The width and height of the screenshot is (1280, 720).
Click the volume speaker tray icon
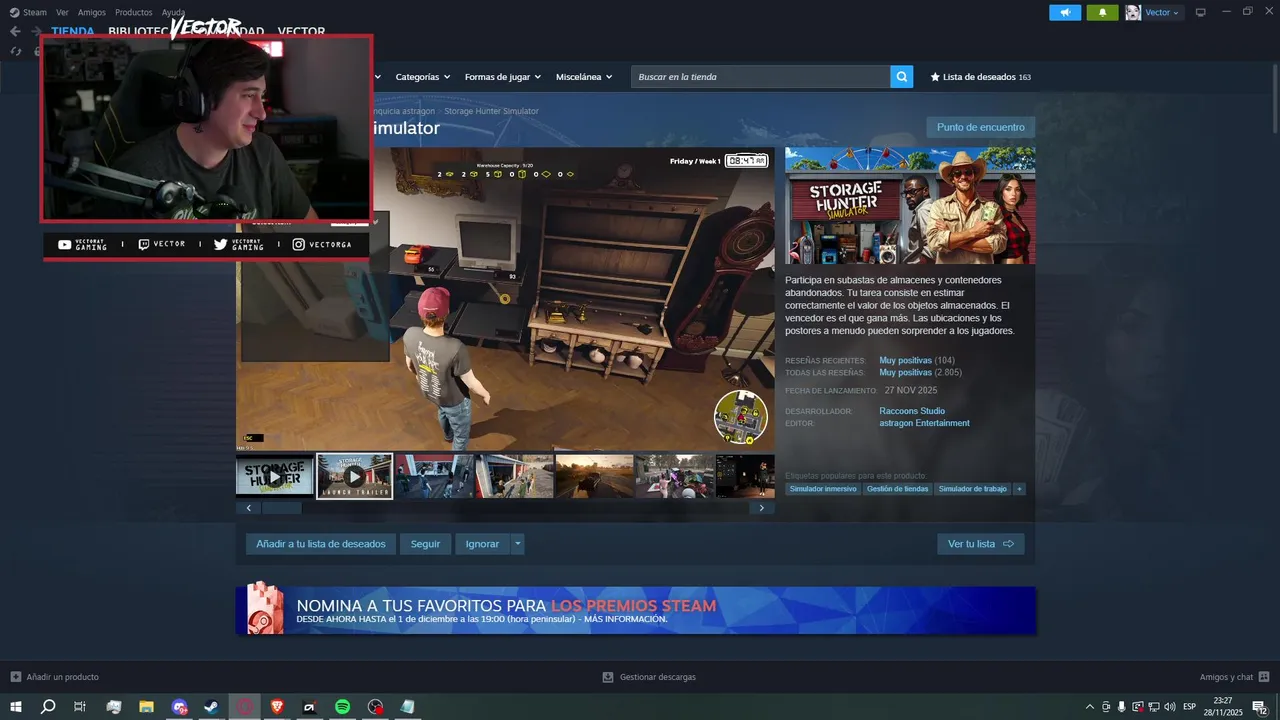pyautogui.click(x=1170, y=707)
